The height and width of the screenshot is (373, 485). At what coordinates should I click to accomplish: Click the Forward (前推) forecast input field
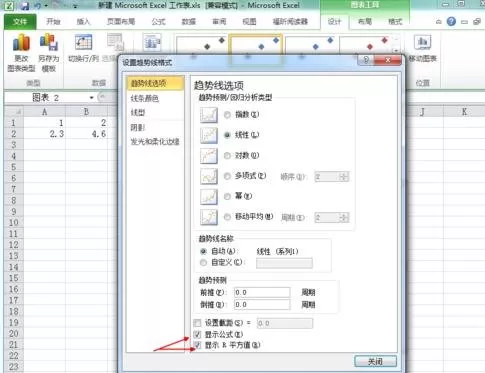coord(262,293)
